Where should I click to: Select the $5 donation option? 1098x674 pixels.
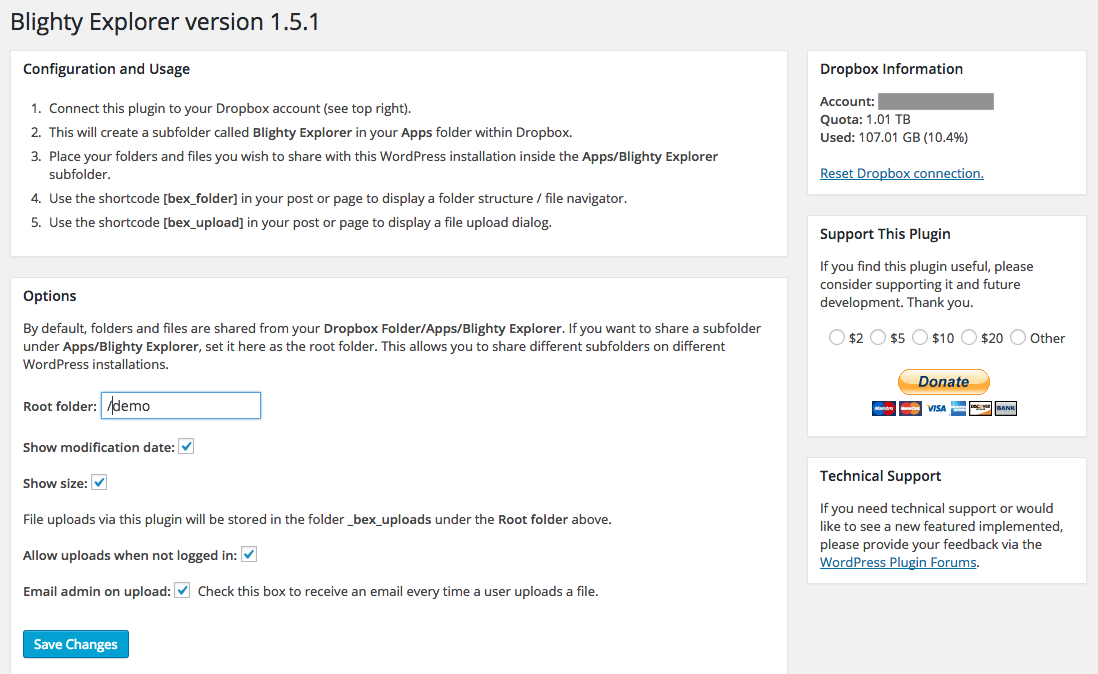click(878, 337)
